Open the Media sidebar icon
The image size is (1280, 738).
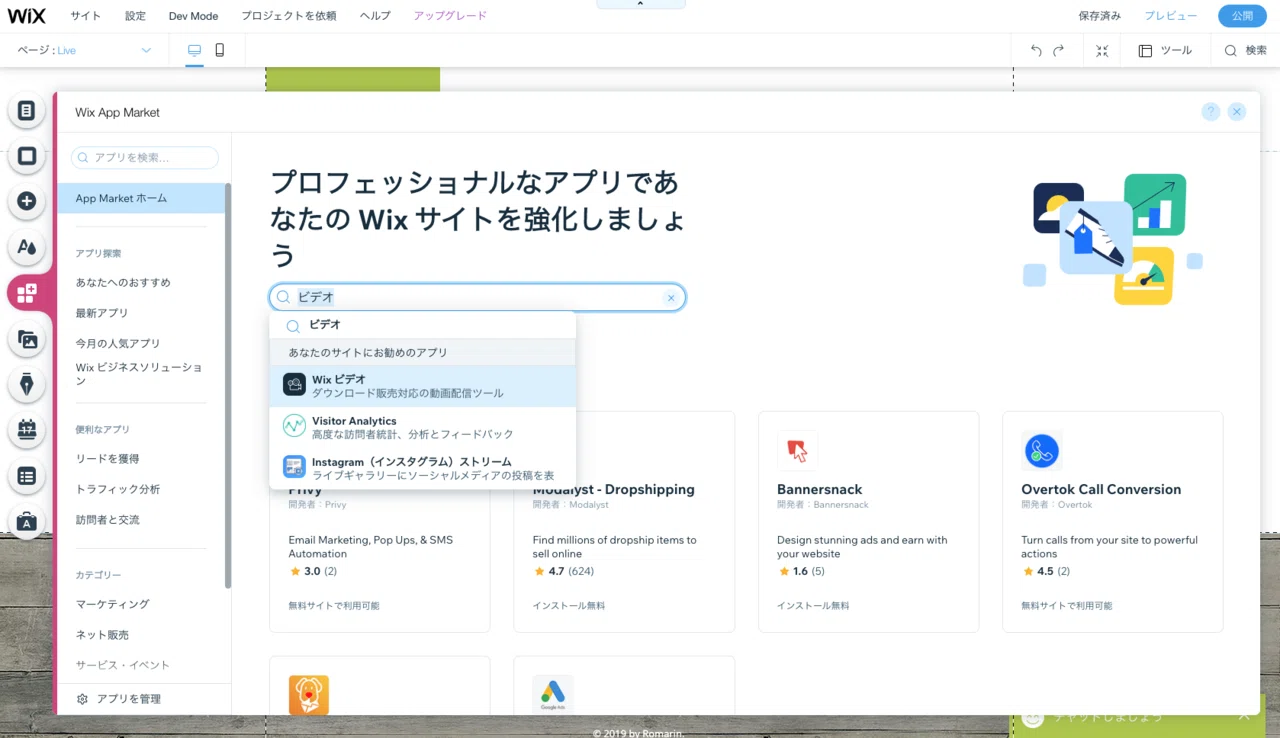pyautogui.click(x=27, y=339)
